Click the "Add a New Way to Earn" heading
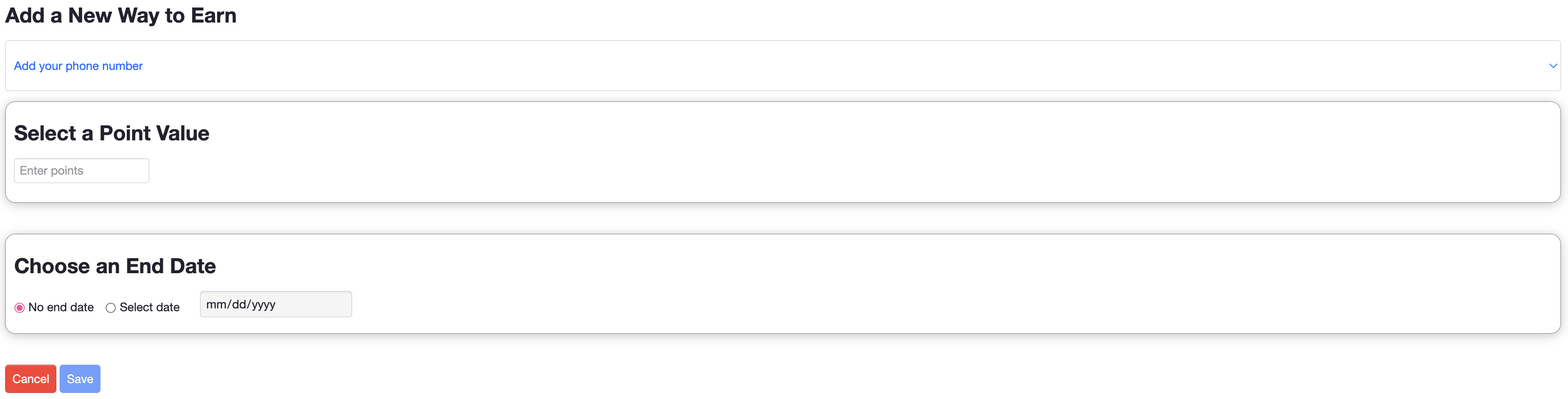This screenshot has width=1568, height=399. [121, 15]
